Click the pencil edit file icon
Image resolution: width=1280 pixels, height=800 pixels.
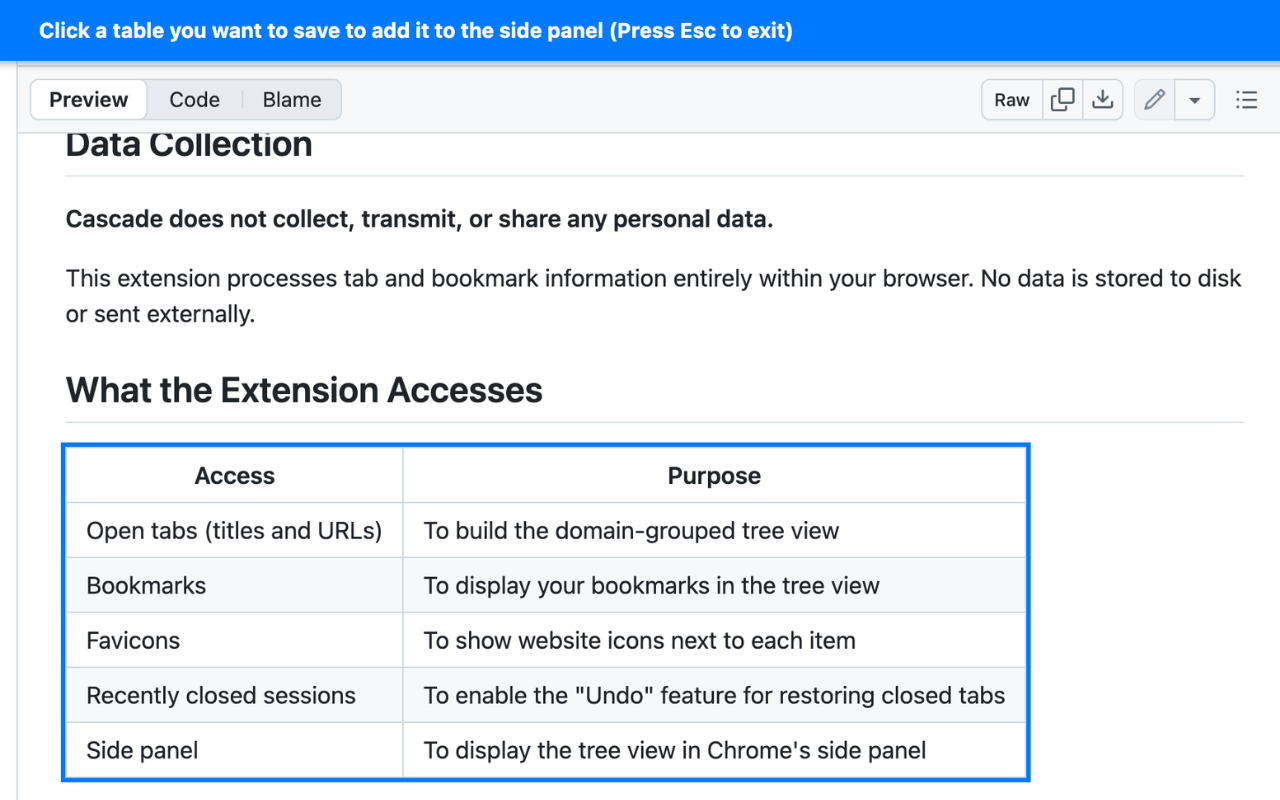point(1155,100)
